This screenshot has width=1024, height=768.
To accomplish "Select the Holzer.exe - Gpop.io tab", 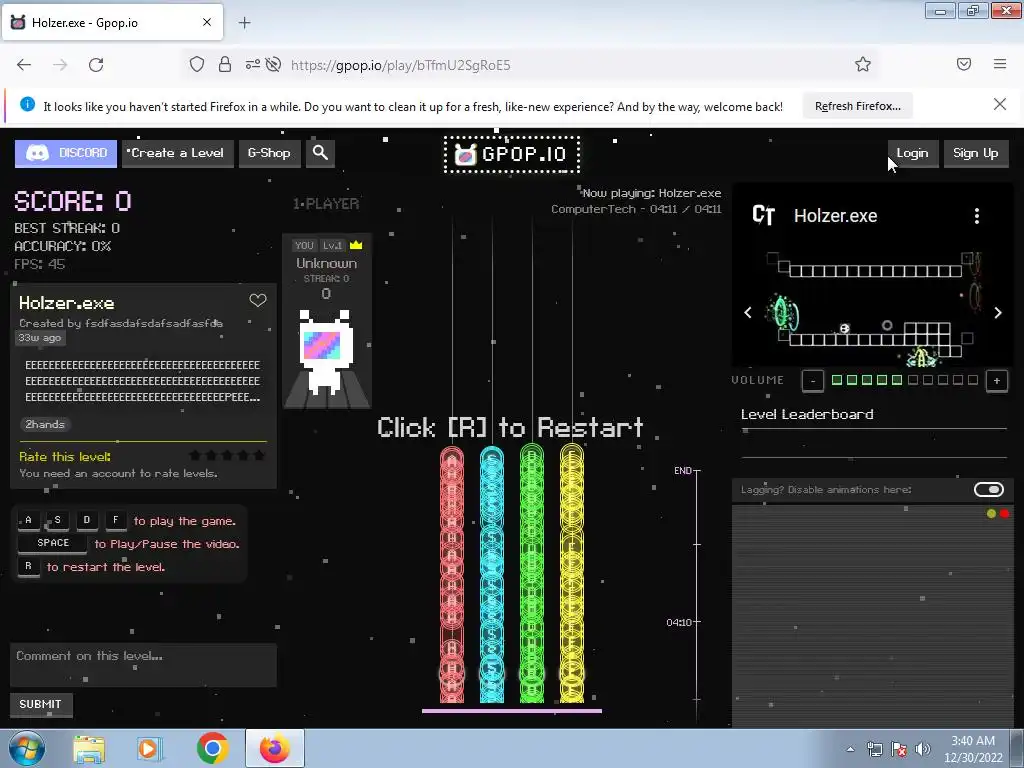I will (x=112, y=23).
